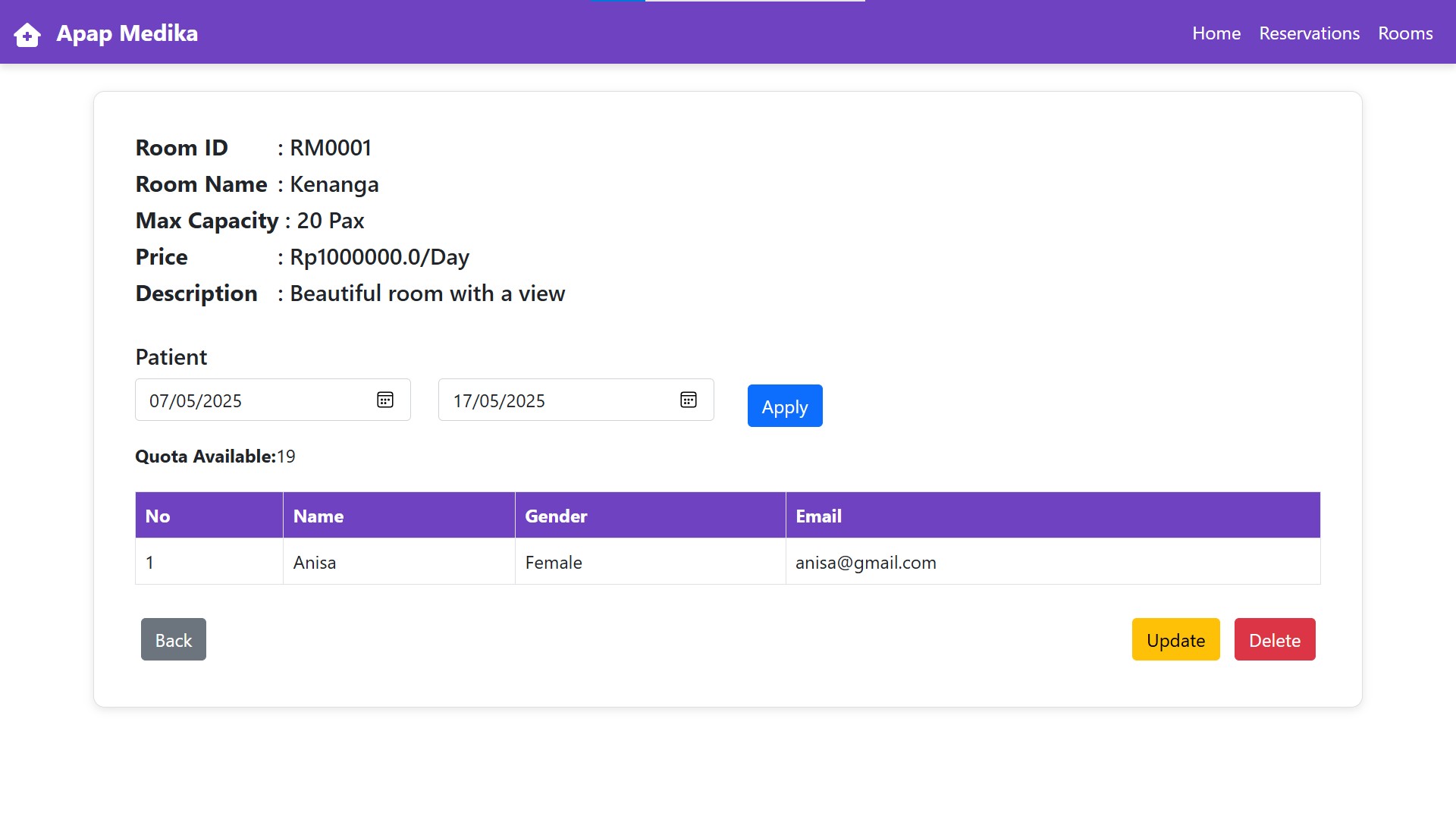The image size is (1456, 819).
Task: Click the Email column header
Action: 818,516
